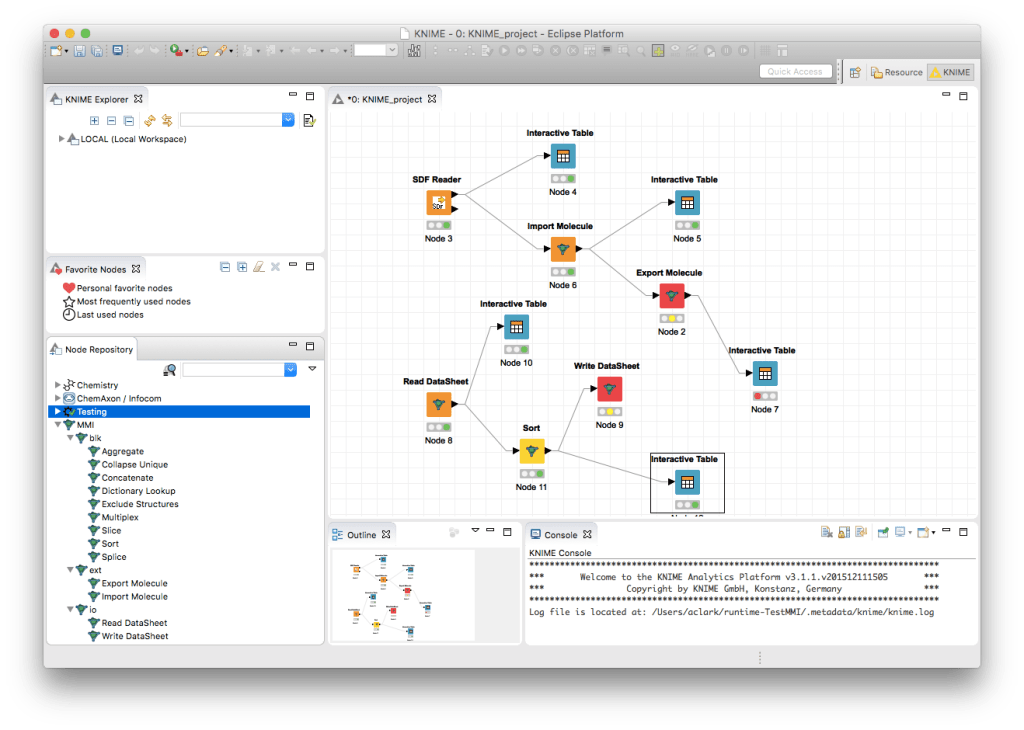Screen dimensions: 1024x730
Task: Select the yellow Sort node icon
Action: point(532,451)
